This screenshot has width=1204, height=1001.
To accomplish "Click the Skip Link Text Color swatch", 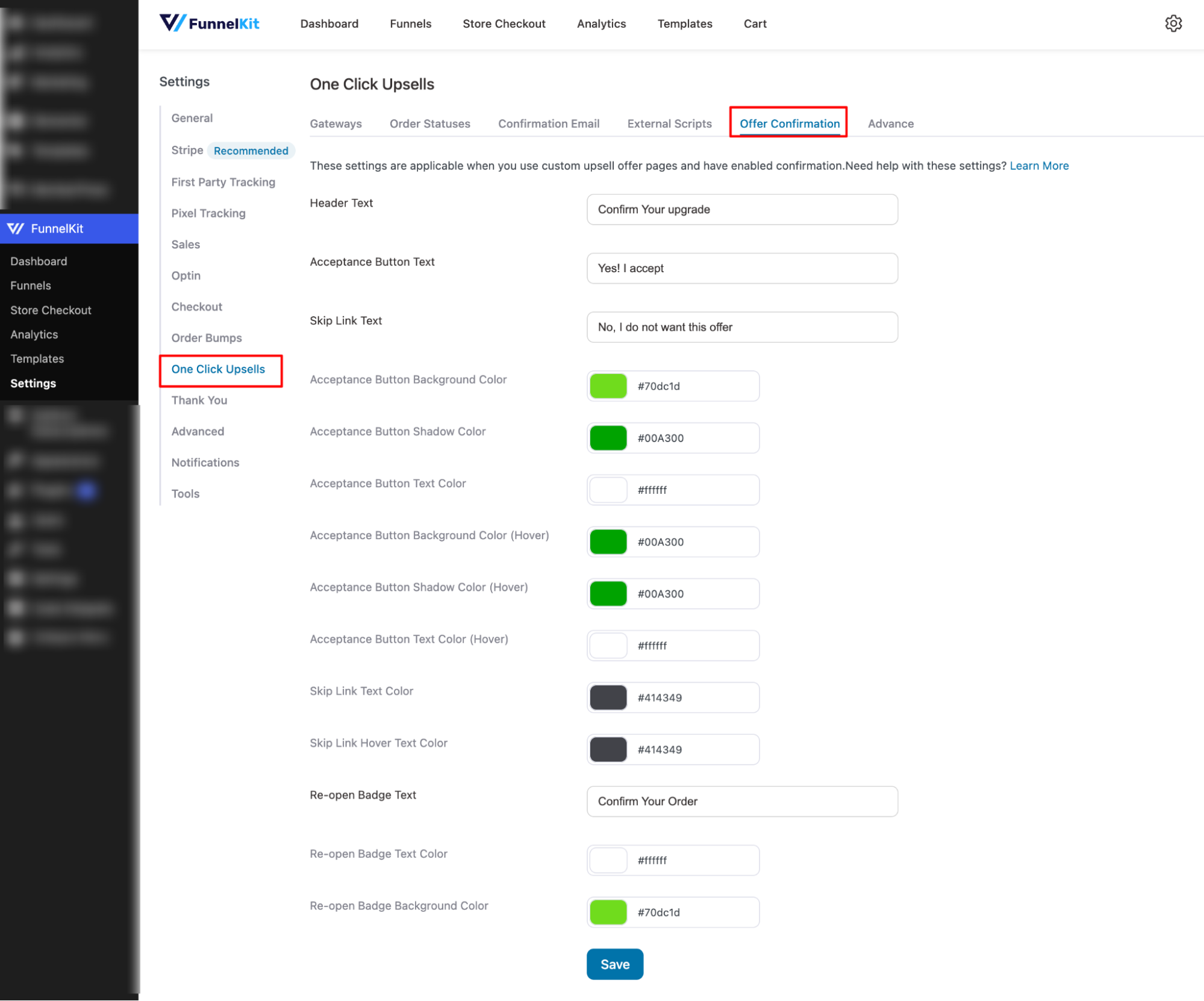I will 608,697.
